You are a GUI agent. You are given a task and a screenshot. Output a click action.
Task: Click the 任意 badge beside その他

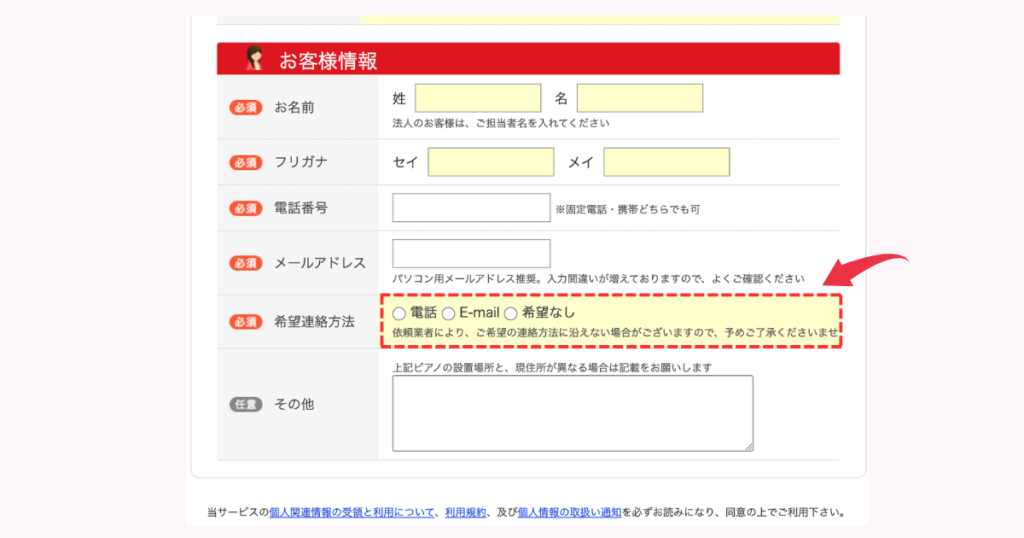[245, 405]
